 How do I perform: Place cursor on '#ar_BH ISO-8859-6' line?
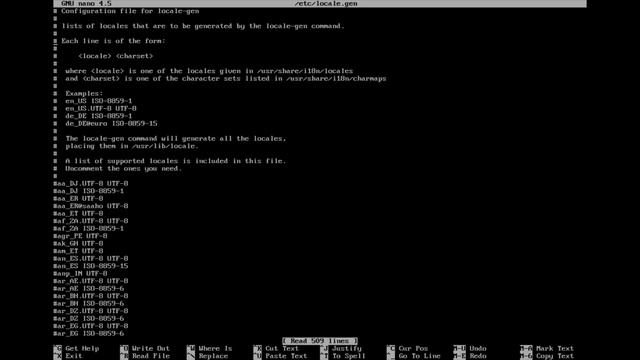click(89, 304)
